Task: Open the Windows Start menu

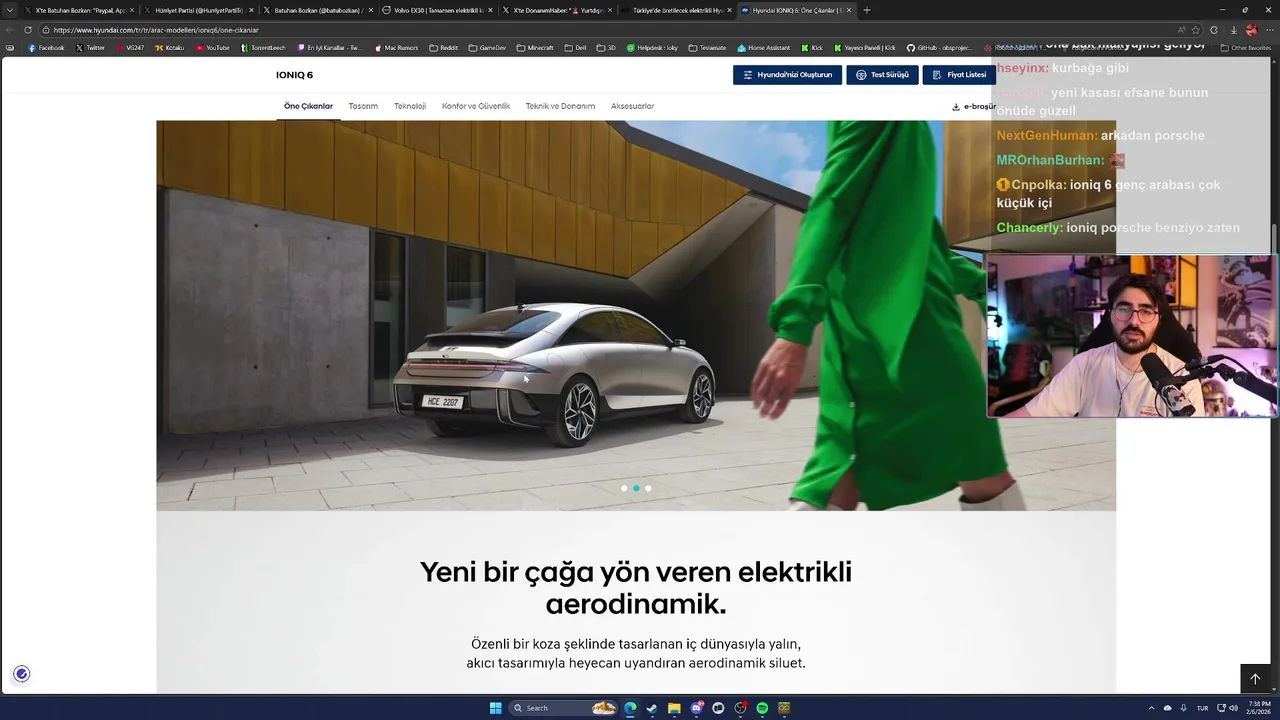Action: pos(495,708)
